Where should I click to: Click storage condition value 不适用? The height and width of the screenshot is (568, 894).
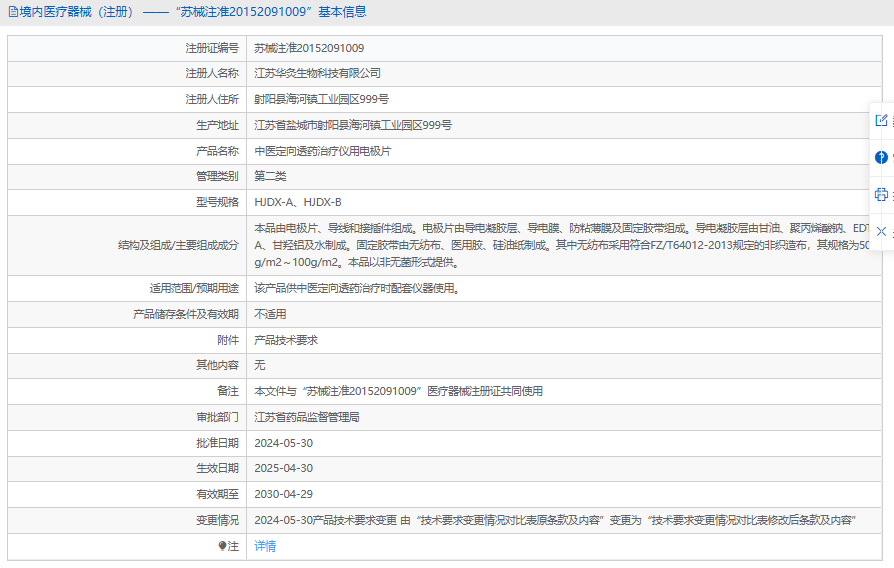[270, 314]
